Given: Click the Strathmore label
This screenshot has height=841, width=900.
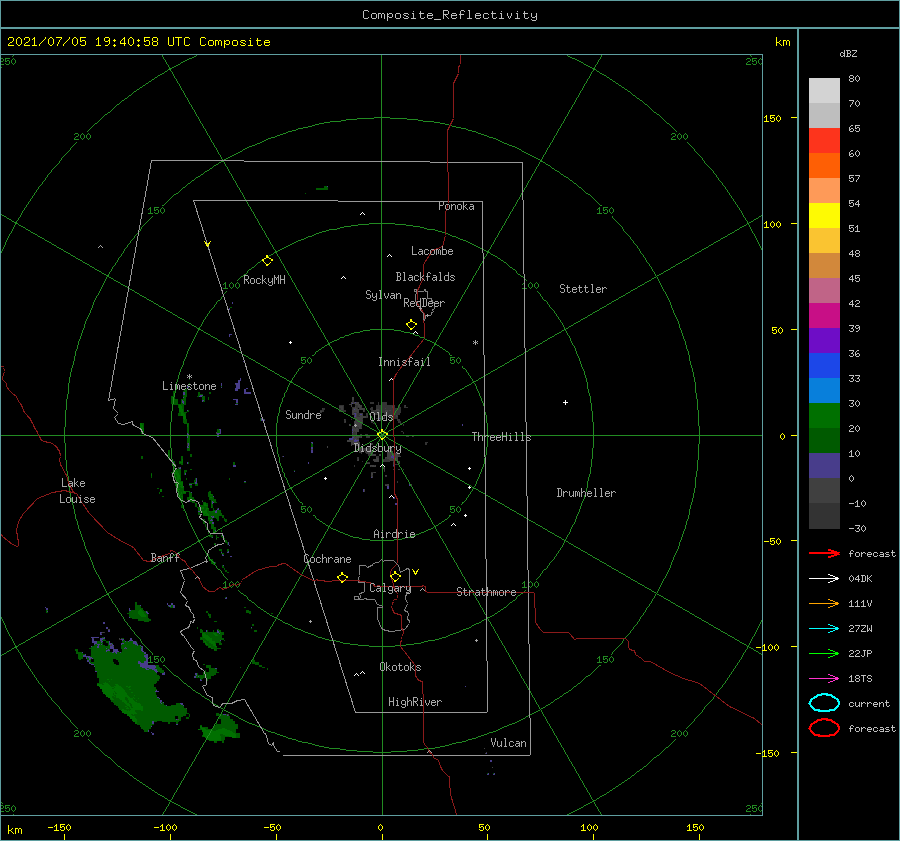Looking at the screenshot, I should pos(486,592).
